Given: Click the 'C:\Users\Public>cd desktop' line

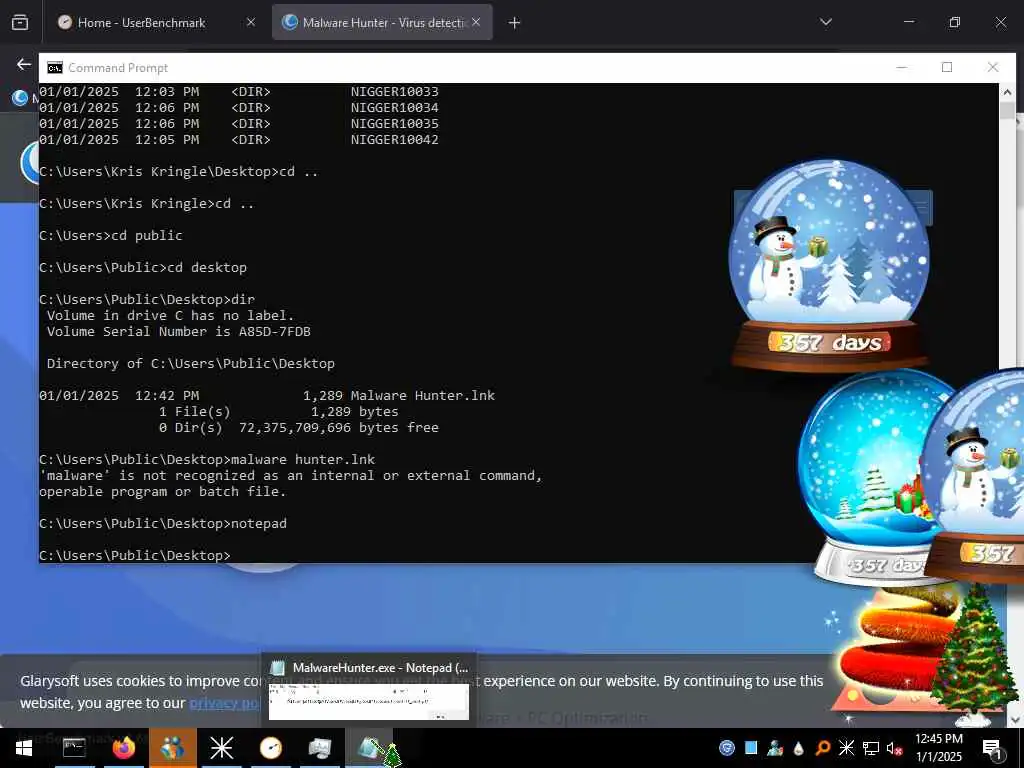Looking at the screenshot, I should point(142,268).
